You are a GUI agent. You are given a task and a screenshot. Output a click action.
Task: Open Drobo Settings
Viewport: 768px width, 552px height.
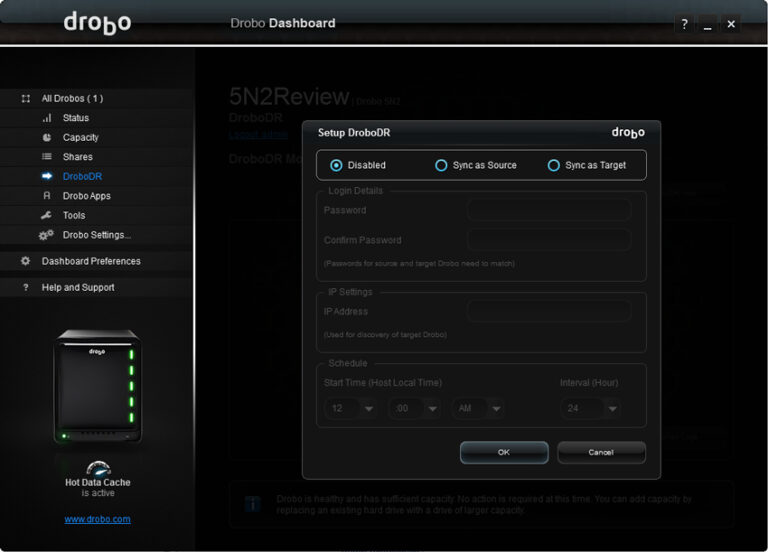(97, 235)
